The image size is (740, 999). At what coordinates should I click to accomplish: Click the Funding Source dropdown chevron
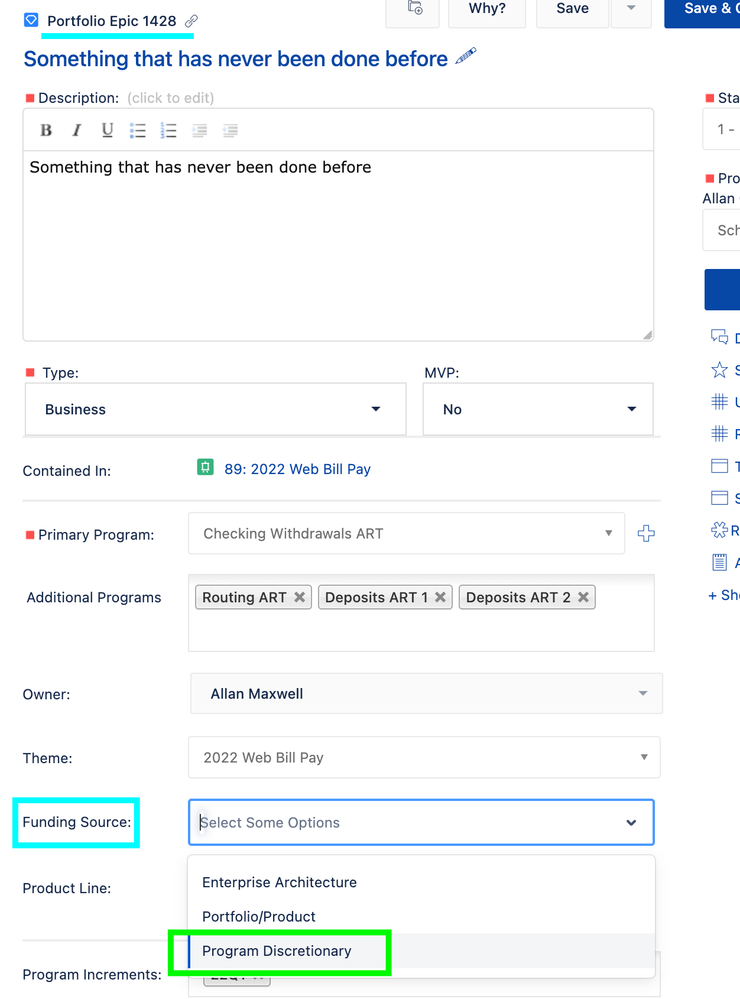[631, 823]
